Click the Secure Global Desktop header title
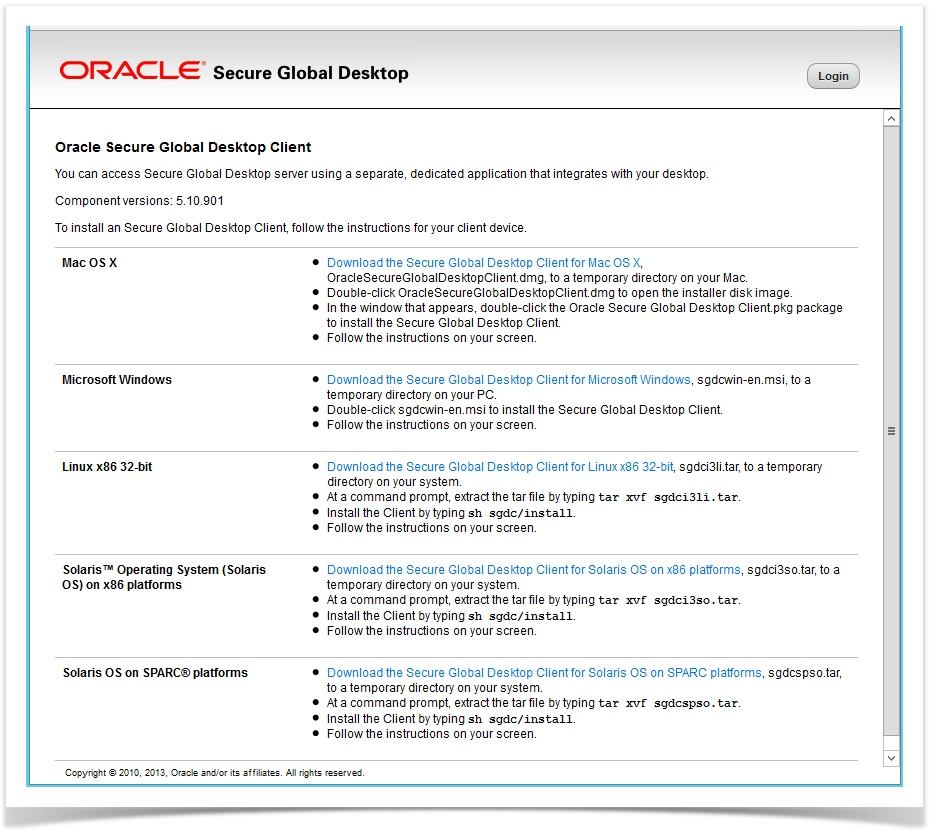 310,73
